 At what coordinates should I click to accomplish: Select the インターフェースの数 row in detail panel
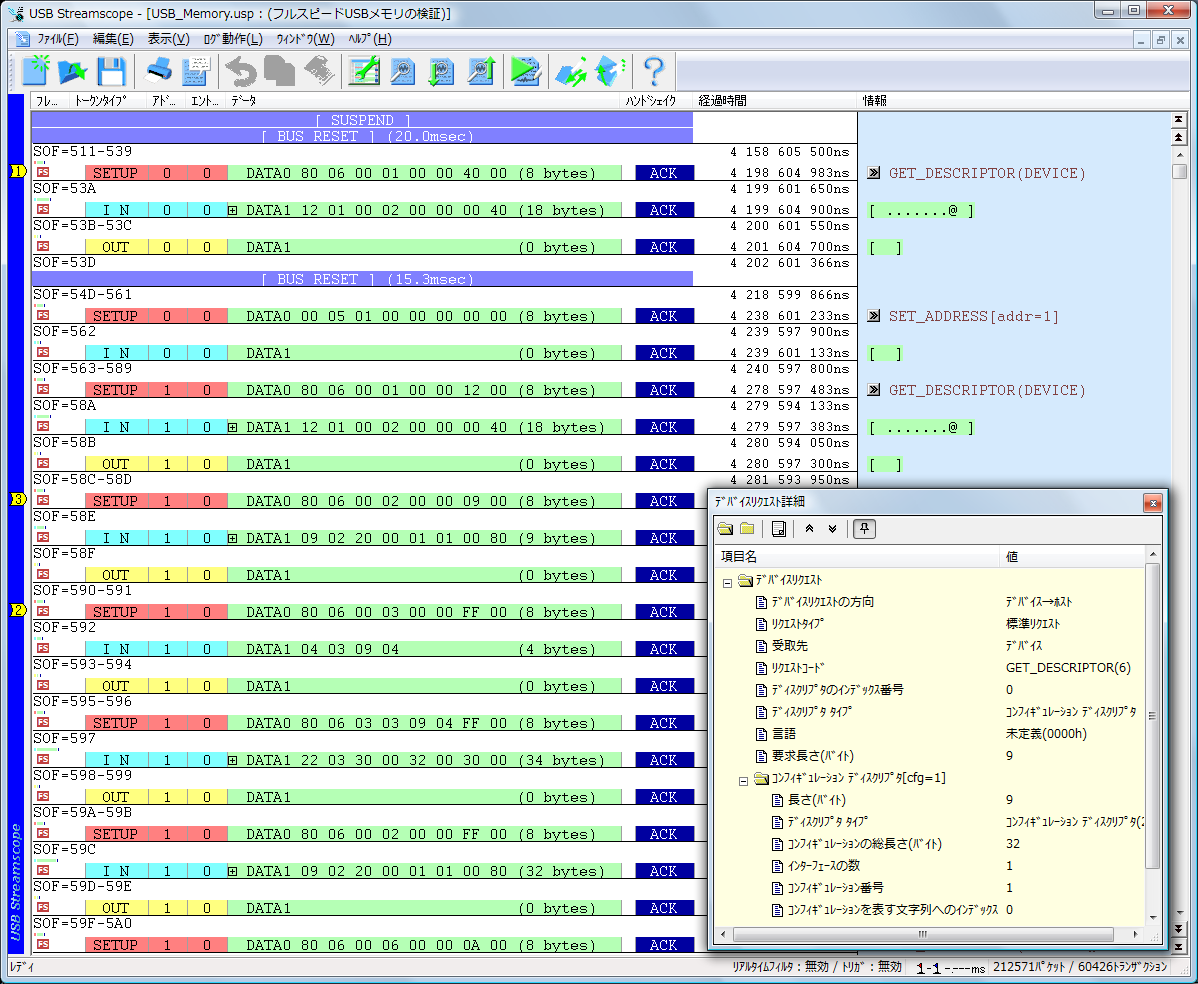tap(930, 866)
